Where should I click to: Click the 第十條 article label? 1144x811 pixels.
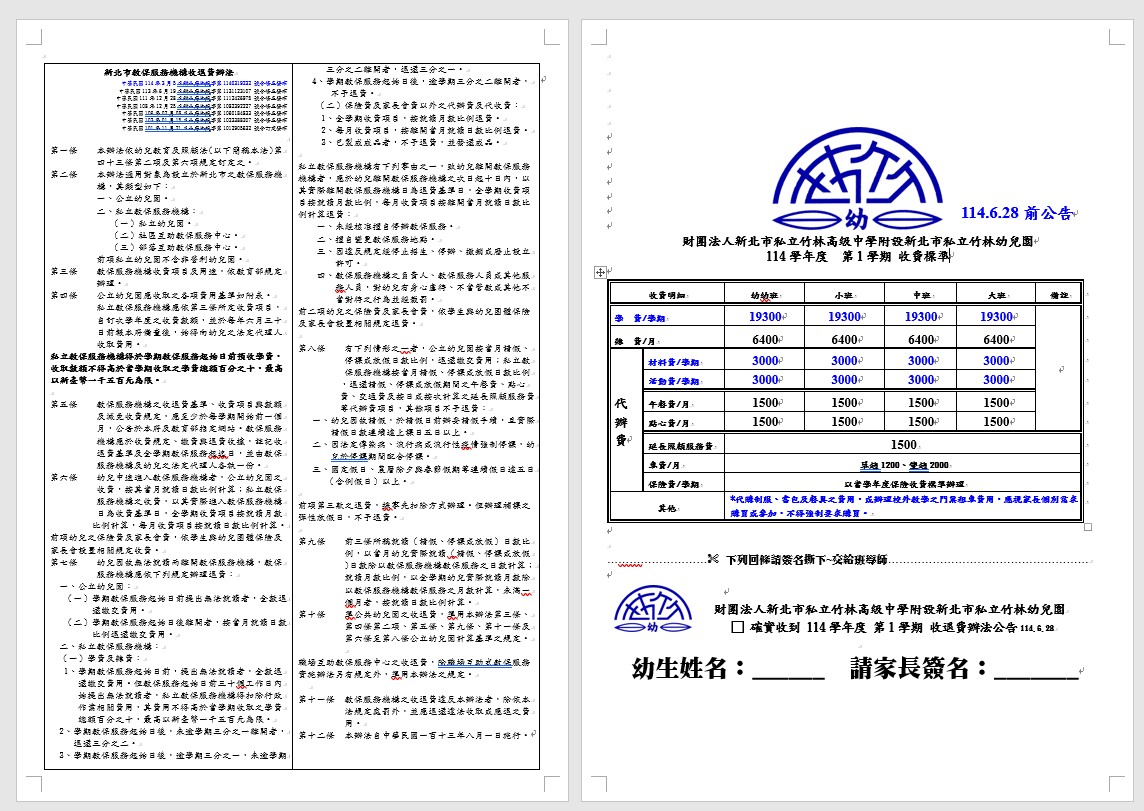click(312, 614)
